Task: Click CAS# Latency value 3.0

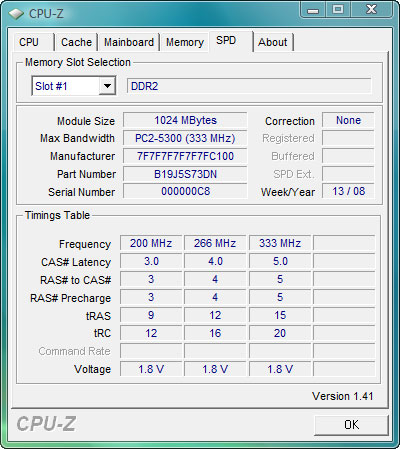Action: [x=151, y=261]
